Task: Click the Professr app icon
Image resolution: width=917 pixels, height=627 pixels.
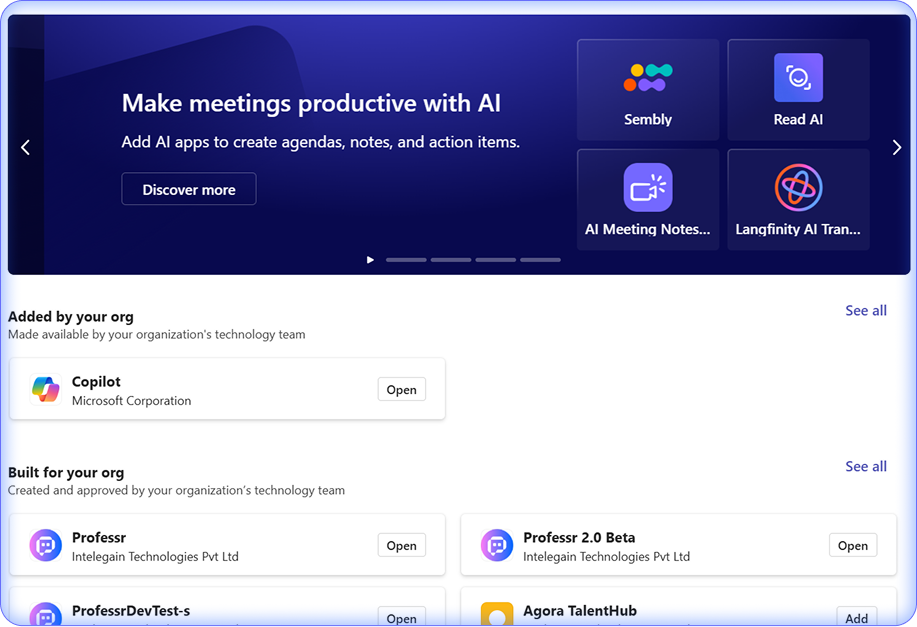Action: [x=45, y=545]
